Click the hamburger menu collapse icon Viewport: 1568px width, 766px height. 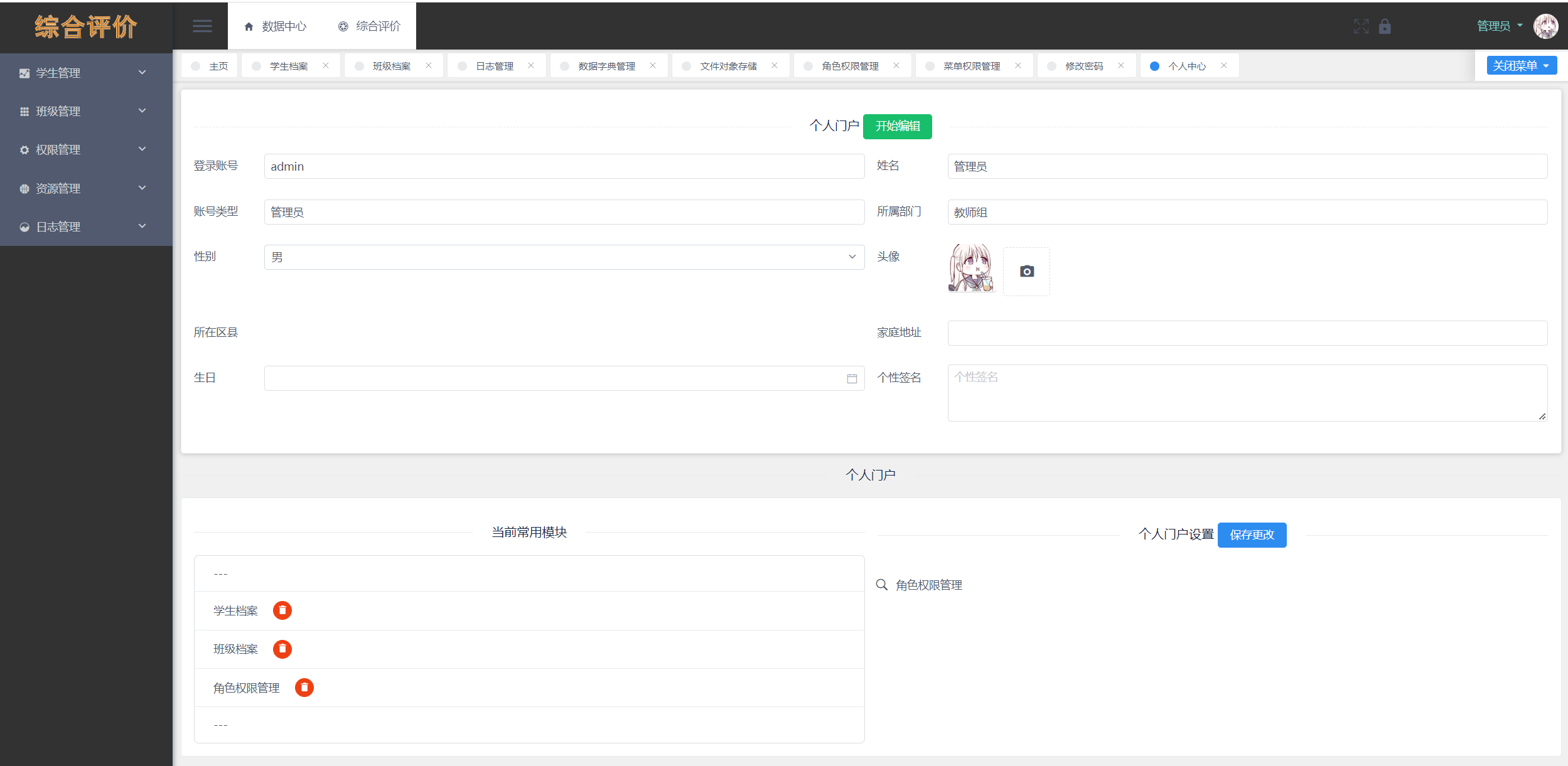click(202, 26)
